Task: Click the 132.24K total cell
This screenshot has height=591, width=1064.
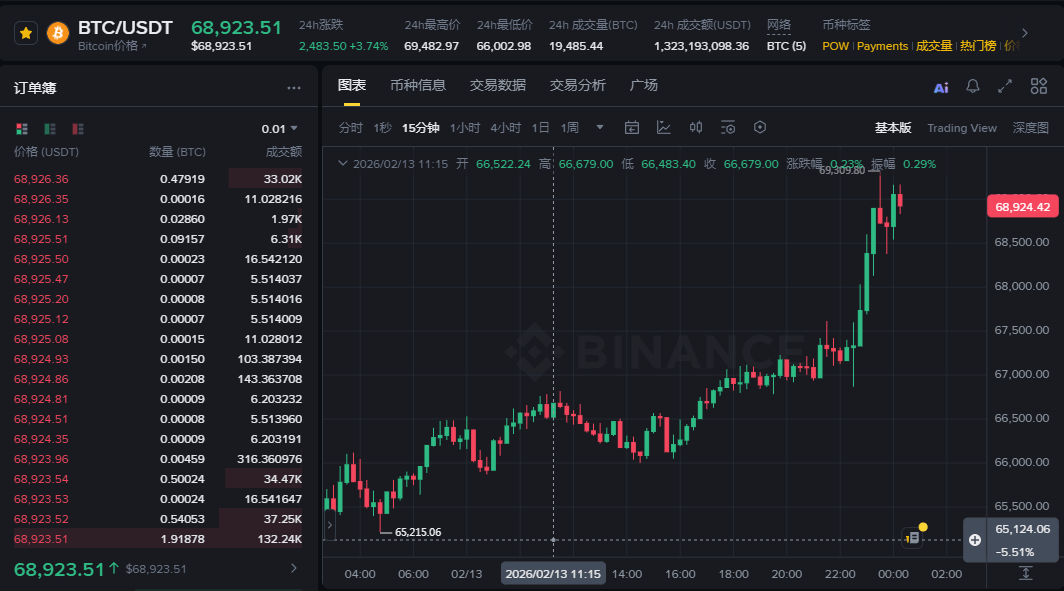Action: click(280, 539)
